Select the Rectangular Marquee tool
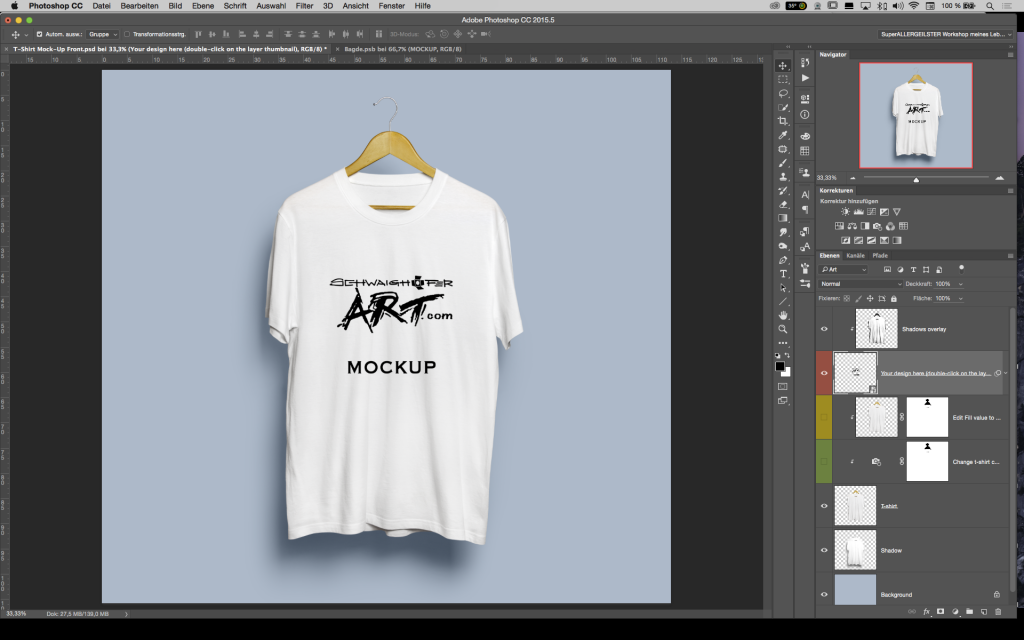Viewport: 1024px width, 640px height. coord(783,80)
